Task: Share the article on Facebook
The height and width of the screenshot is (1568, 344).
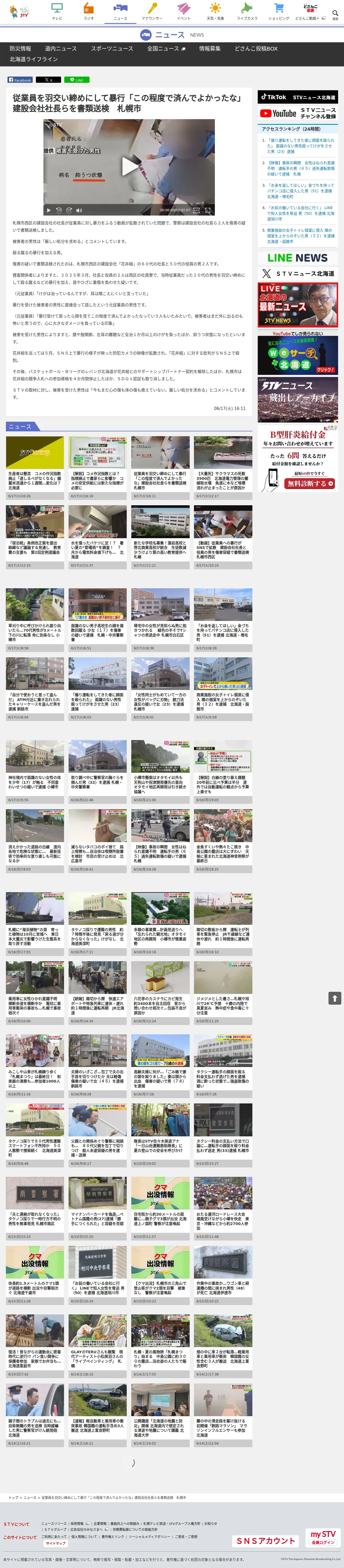Action: 20,80
